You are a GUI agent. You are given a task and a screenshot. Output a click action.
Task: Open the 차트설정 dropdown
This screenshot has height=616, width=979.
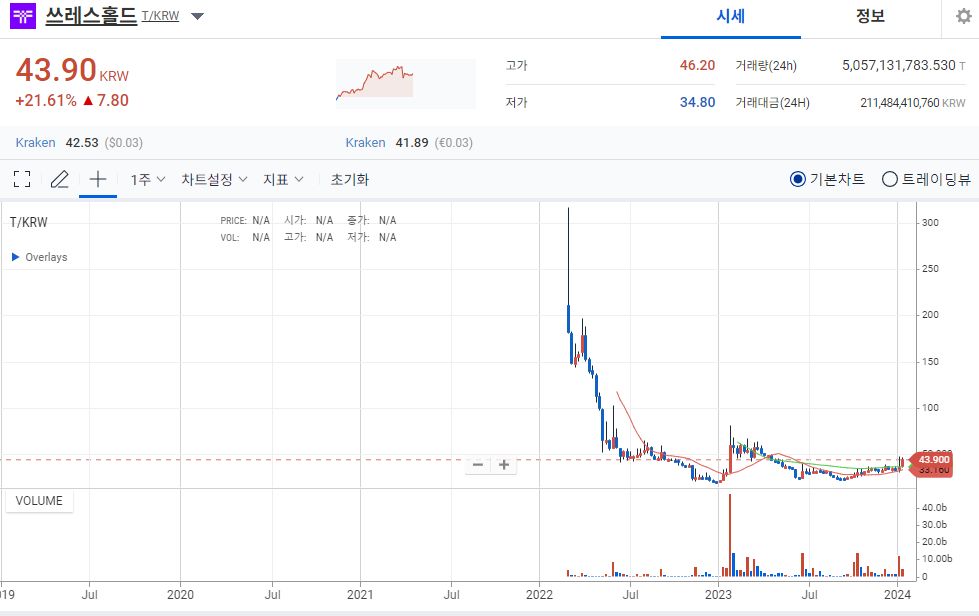tap(213, 178)
